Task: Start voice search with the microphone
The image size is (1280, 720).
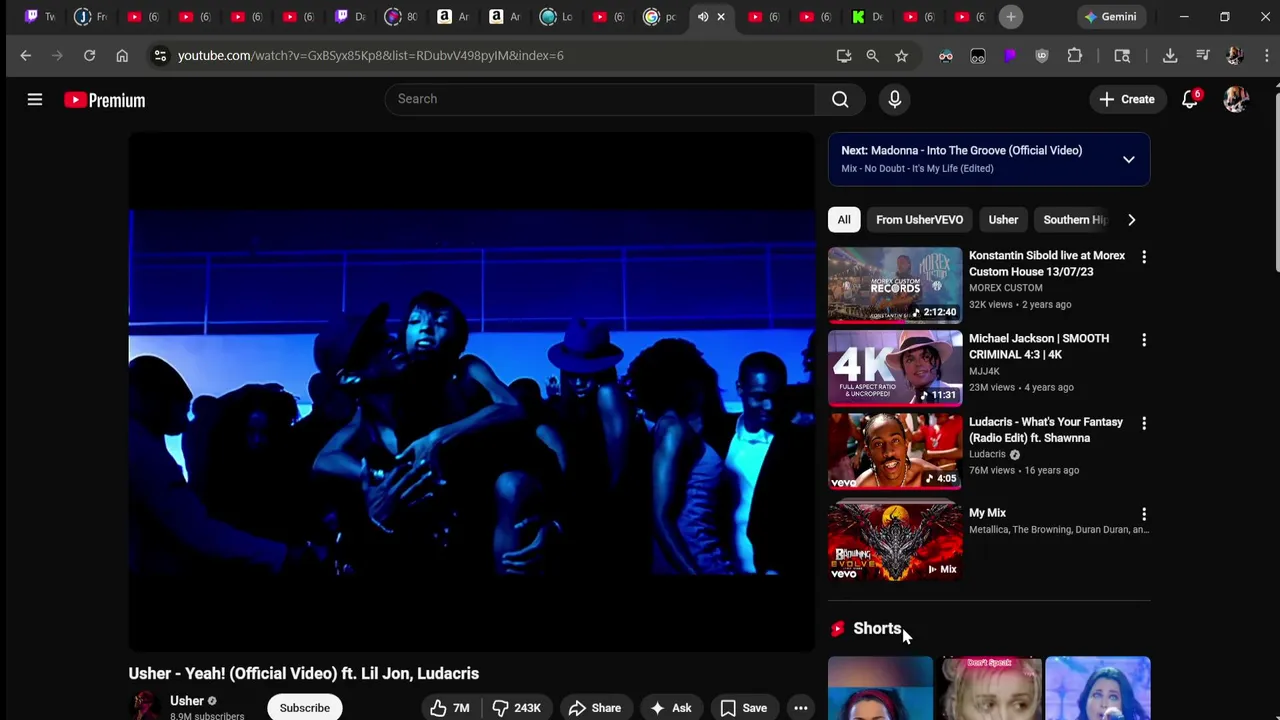Action: click(895, 99)
